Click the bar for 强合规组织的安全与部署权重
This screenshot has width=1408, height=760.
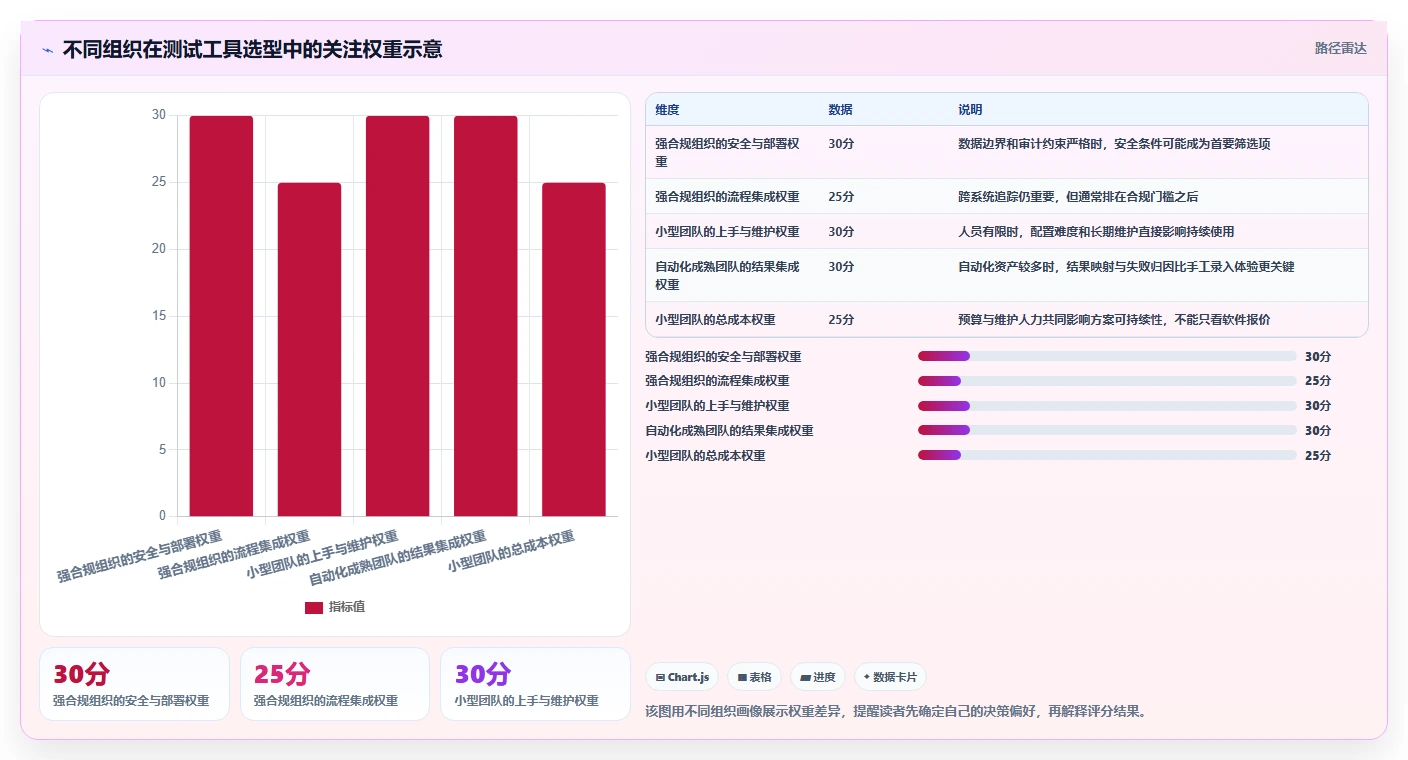click(221, 316)
